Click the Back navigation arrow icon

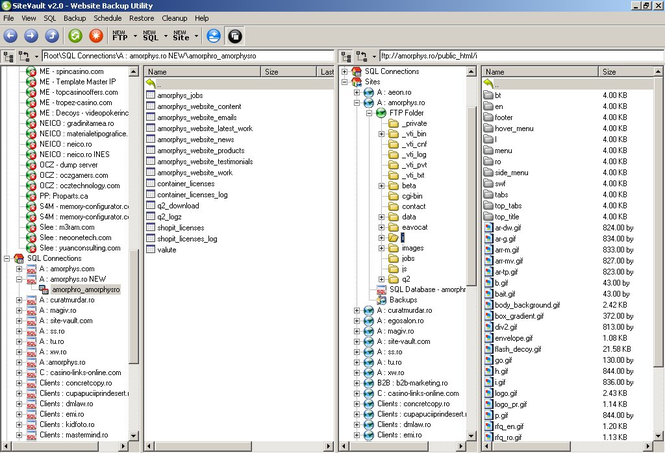pos(10,36)
